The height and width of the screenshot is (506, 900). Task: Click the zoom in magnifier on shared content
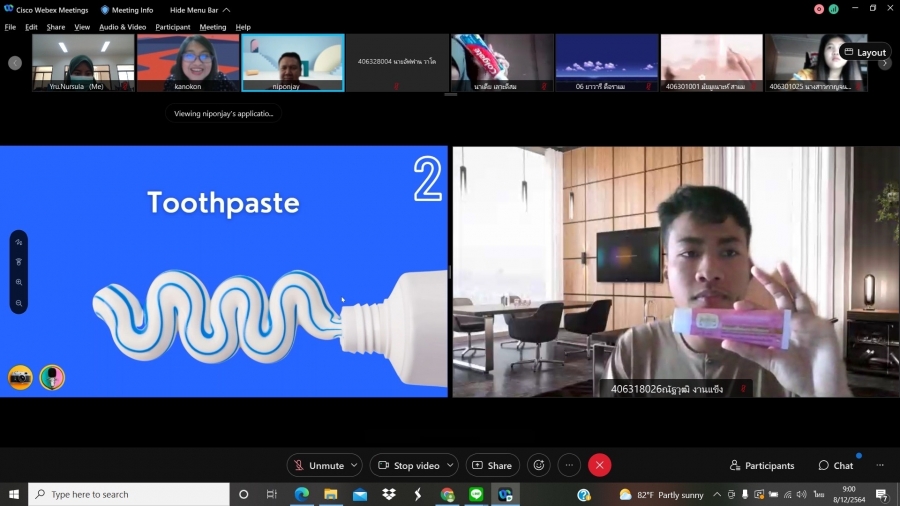click(x=19, y=282)
